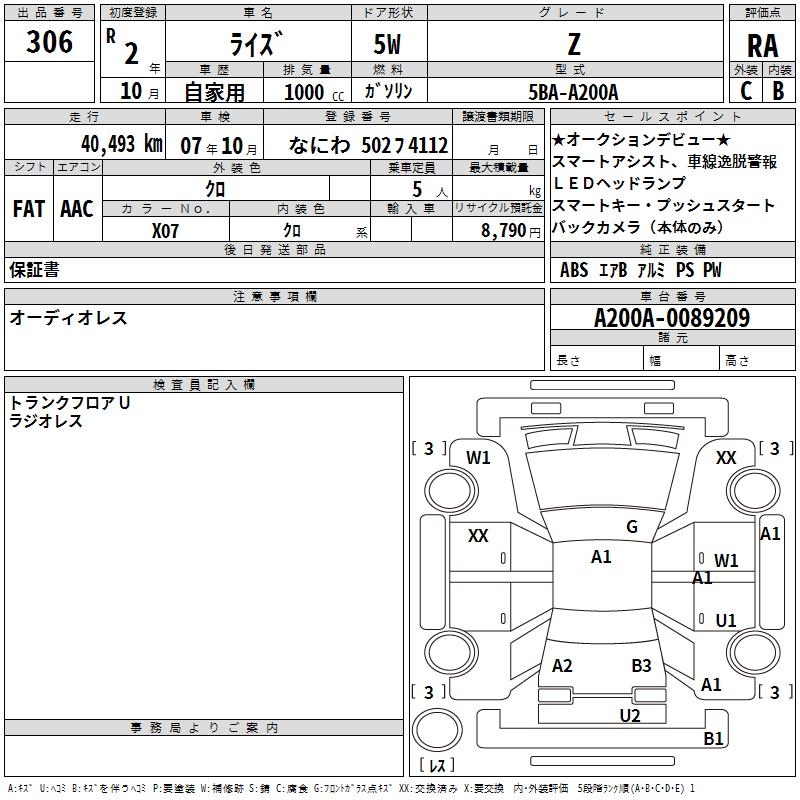Select the shift type FAT
This screenshot has height=800, width=800.
click(29, 209)
